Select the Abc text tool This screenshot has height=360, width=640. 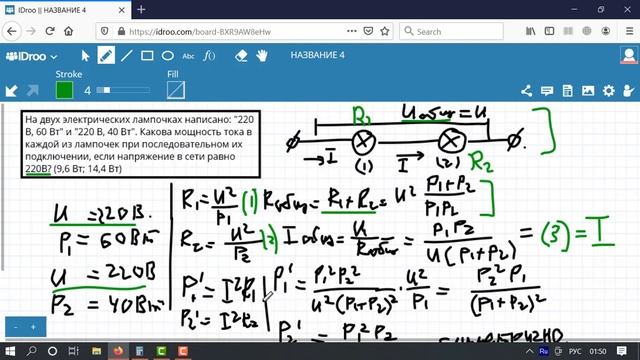coord(188,56)
